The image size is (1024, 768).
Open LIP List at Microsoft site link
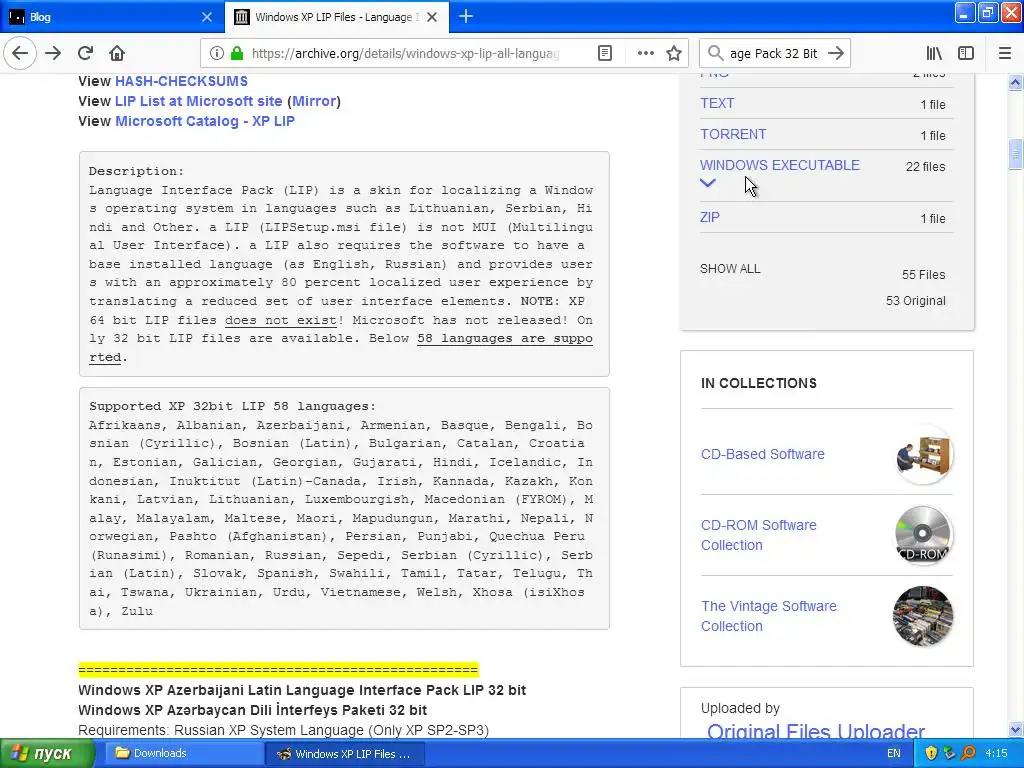[199, 101]
